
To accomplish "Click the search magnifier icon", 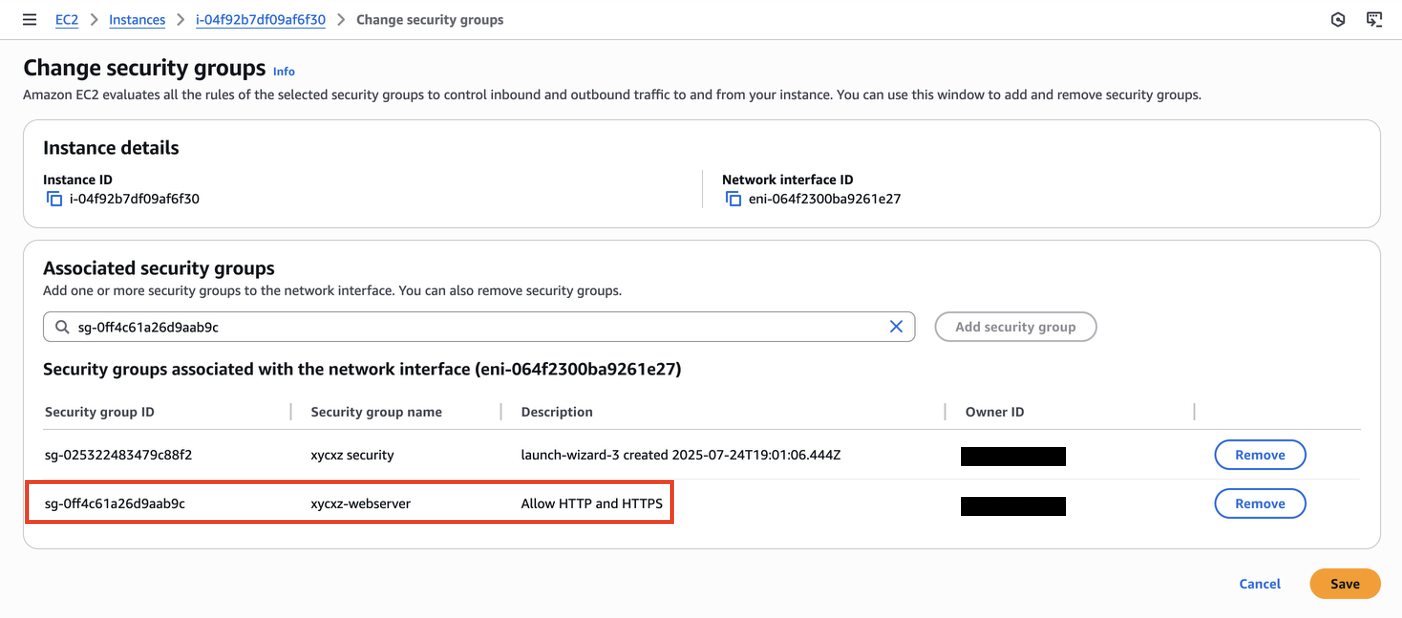I will point(63,327).
